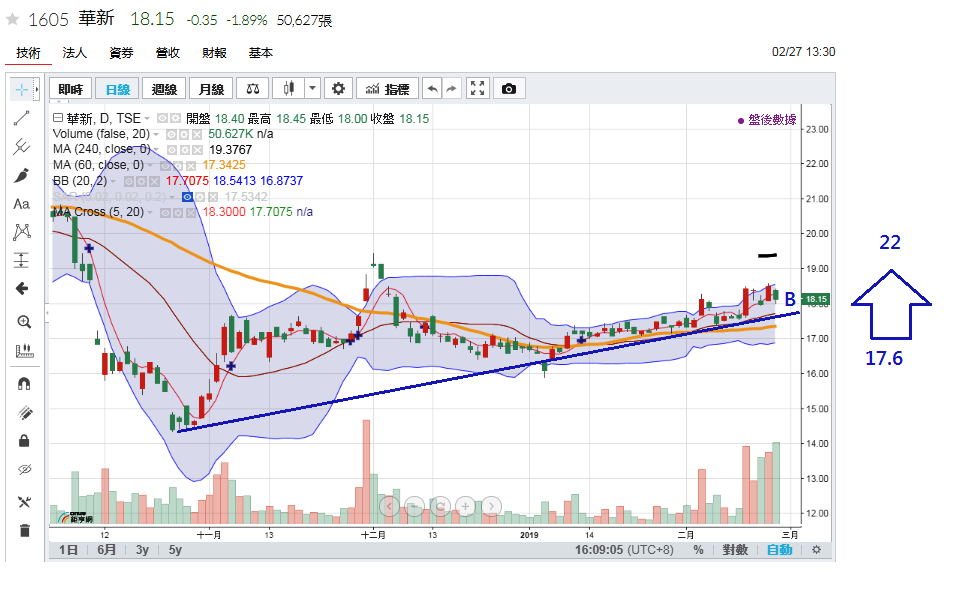This screenshot has height=600, width=964.
Task: Open the 財報 tab
Action: click(x=215, y=53)
